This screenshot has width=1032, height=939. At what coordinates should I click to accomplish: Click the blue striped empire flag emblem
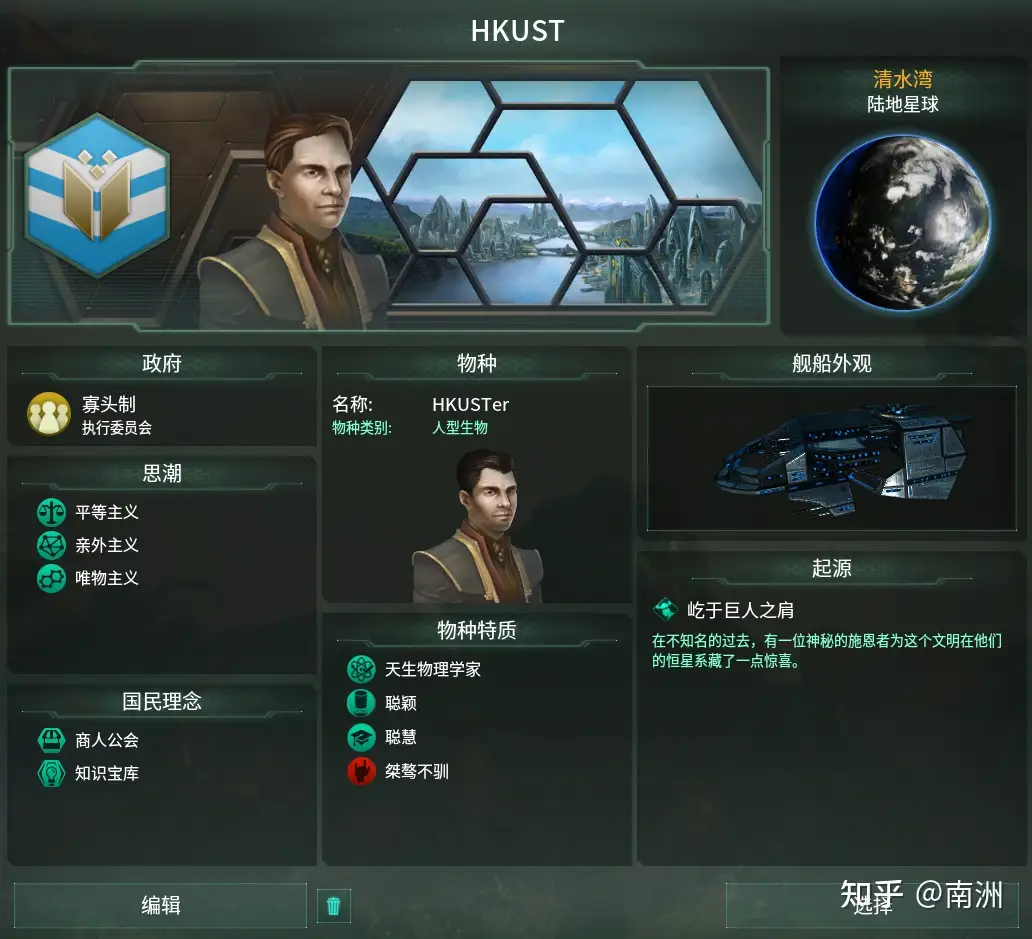[97, 195]
